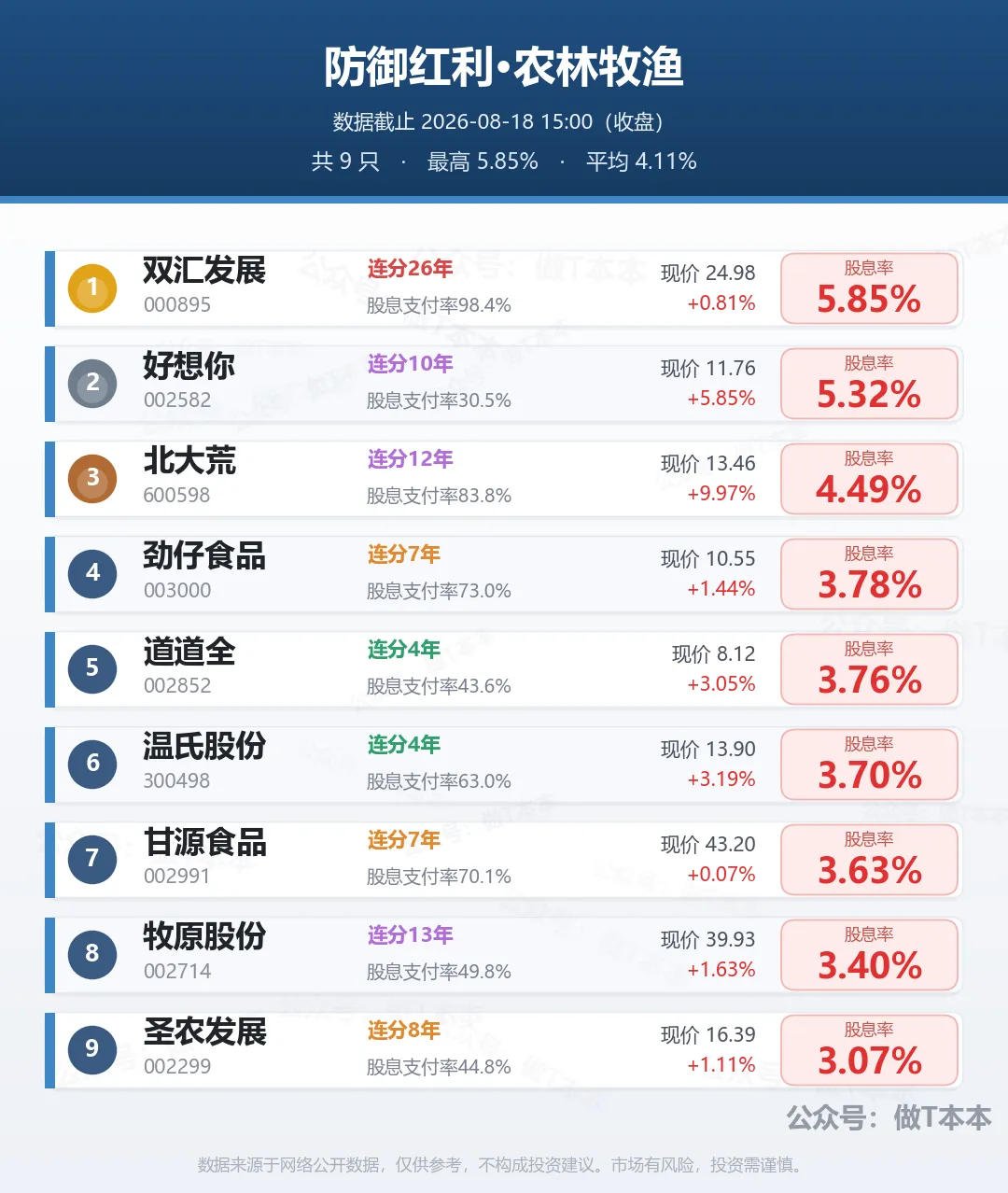The image size is (1008, 1193).
Task: Click the 连分13年 label
Action: tap(410, 935)
